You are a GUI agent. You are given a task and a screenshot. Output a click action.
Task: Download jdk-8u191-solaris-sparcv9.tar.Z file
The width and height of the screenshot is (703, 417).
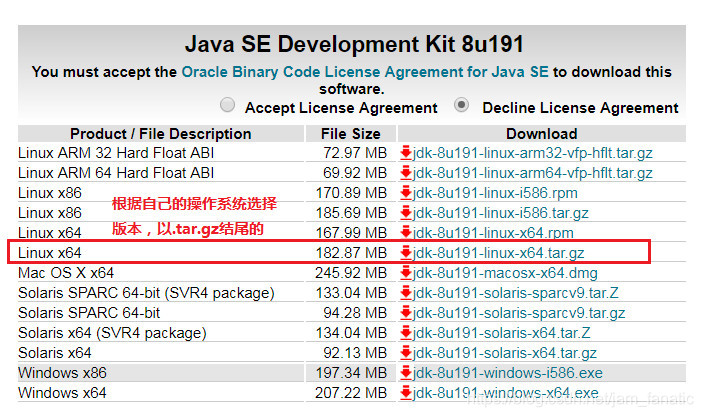pyautogui.click(x=516, y=293)
